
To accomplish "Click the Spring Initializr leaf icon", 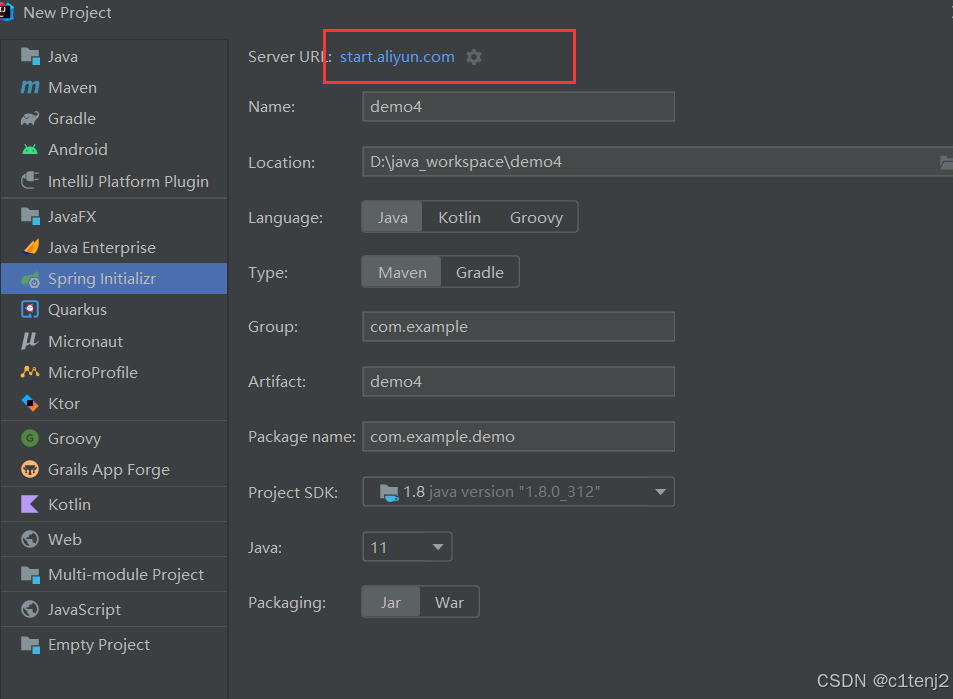I will coord(30,279).
